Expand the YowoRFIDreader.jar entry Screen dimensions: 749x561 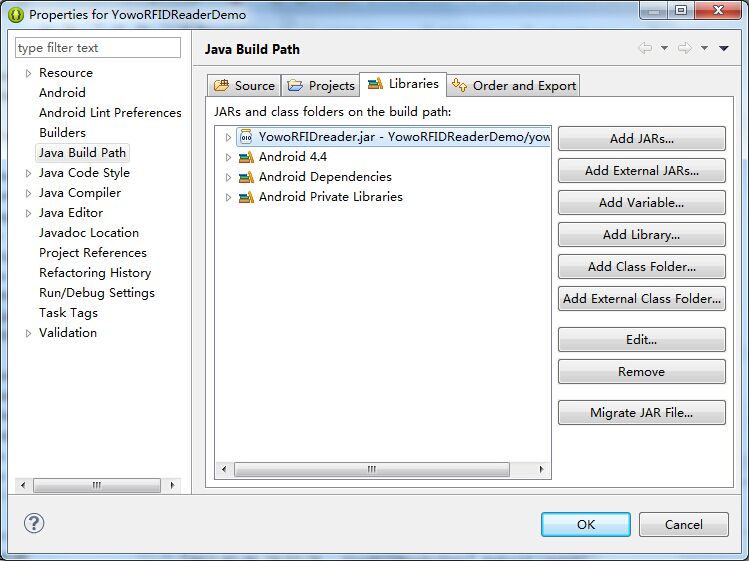tap(228, 137)
